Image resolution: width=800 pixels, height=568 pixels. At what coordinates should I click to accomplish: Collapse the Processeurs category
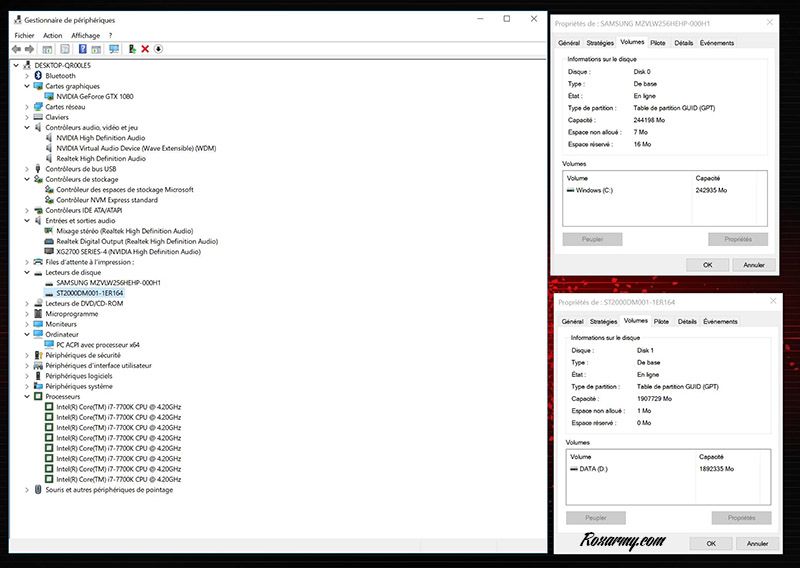pyautogui.click(x=26, y=397)
